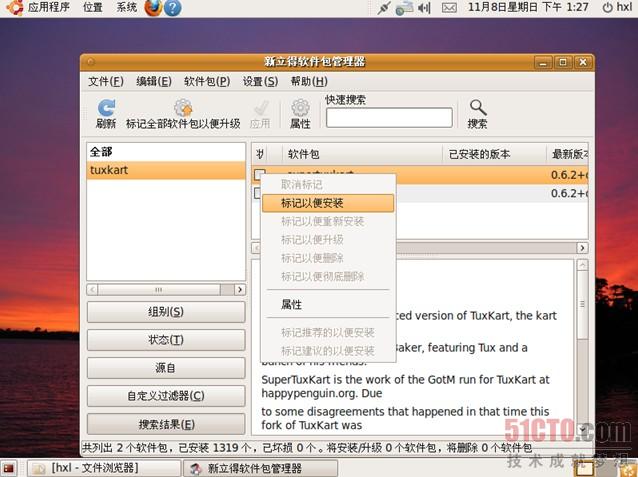Click the 软件包 column header
This screenshot has width=638, height=477.
(362, 154)
